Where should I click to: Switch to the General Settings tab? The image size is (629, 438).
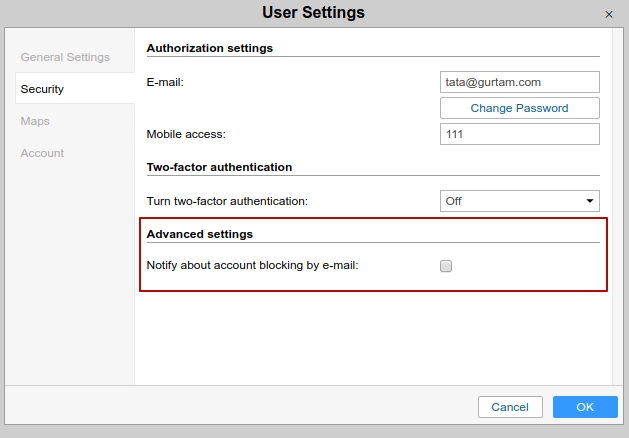[x=65, y=57]
